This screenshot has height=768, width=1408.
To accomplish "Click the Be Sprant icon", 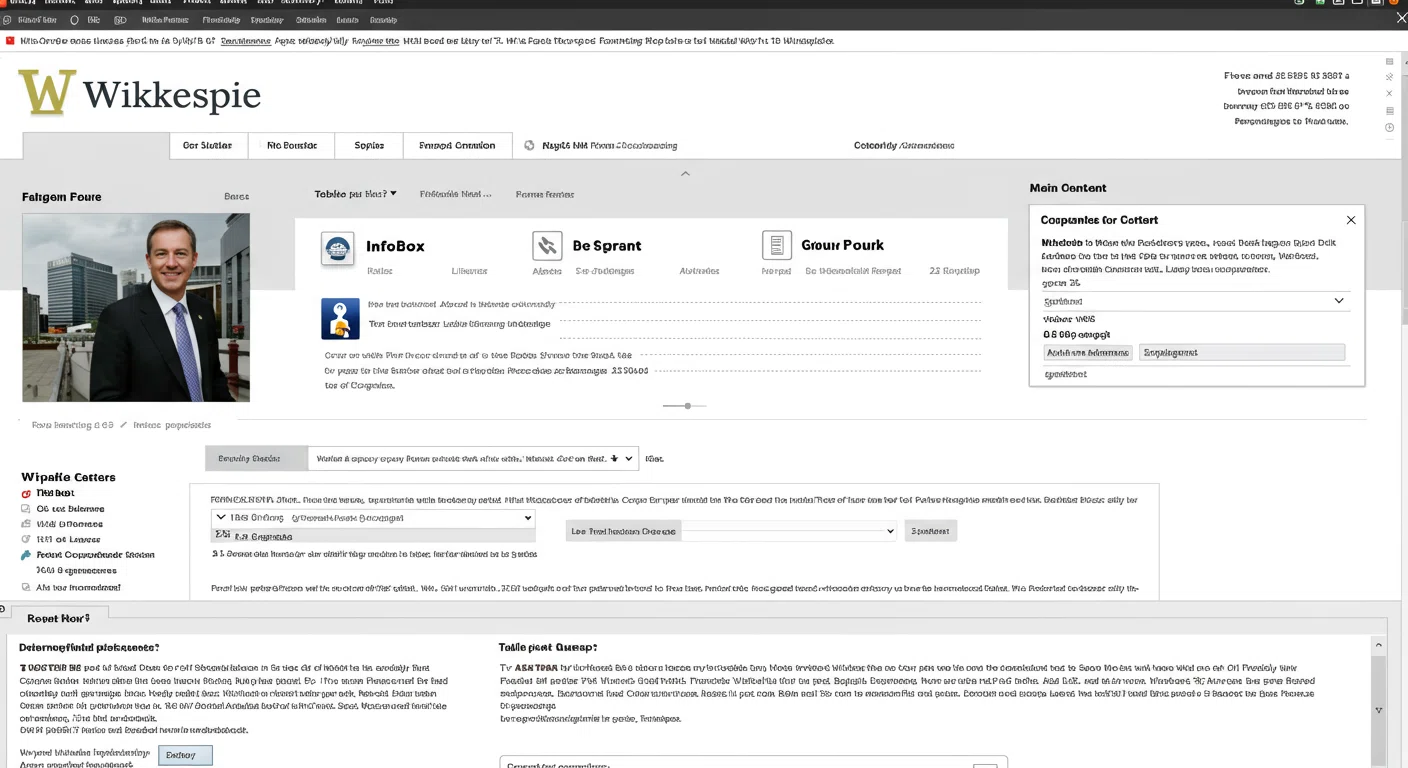I will 548,246.
